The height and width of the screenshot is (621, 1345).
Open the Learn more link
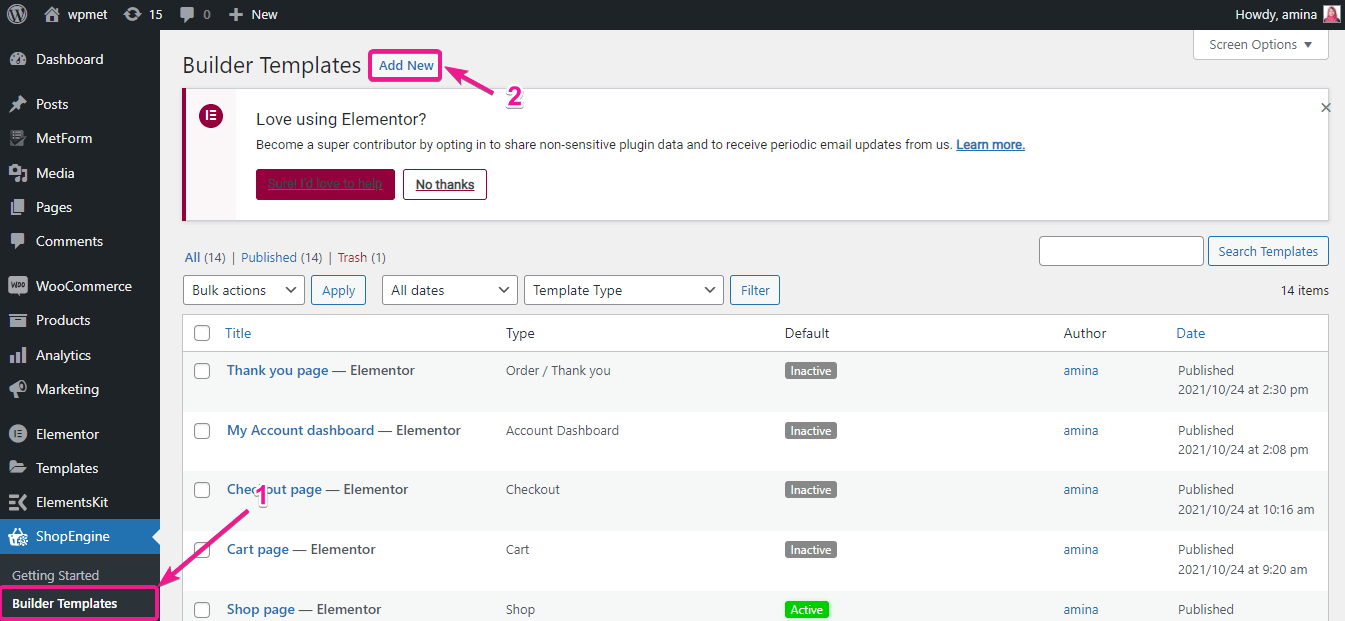pyautogui.click(x=990, y=144)
